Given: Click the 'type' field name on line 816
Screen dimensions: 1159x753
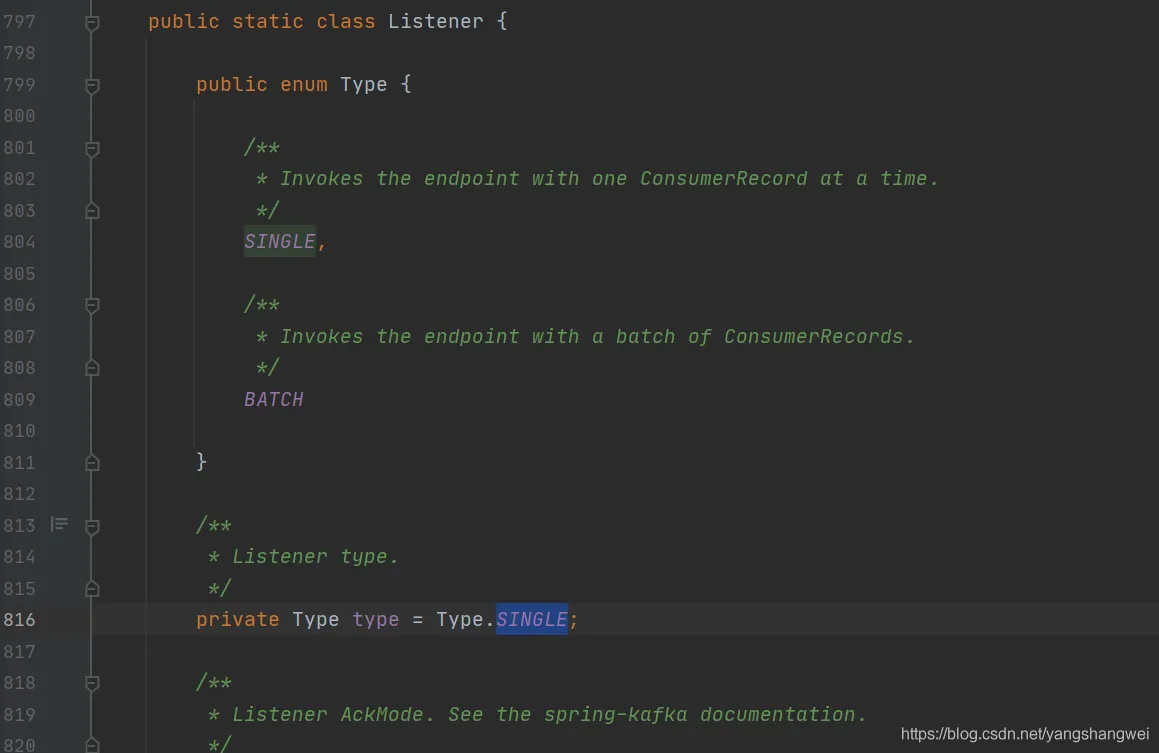Looking at the screenshot, I should pos(375,619).
